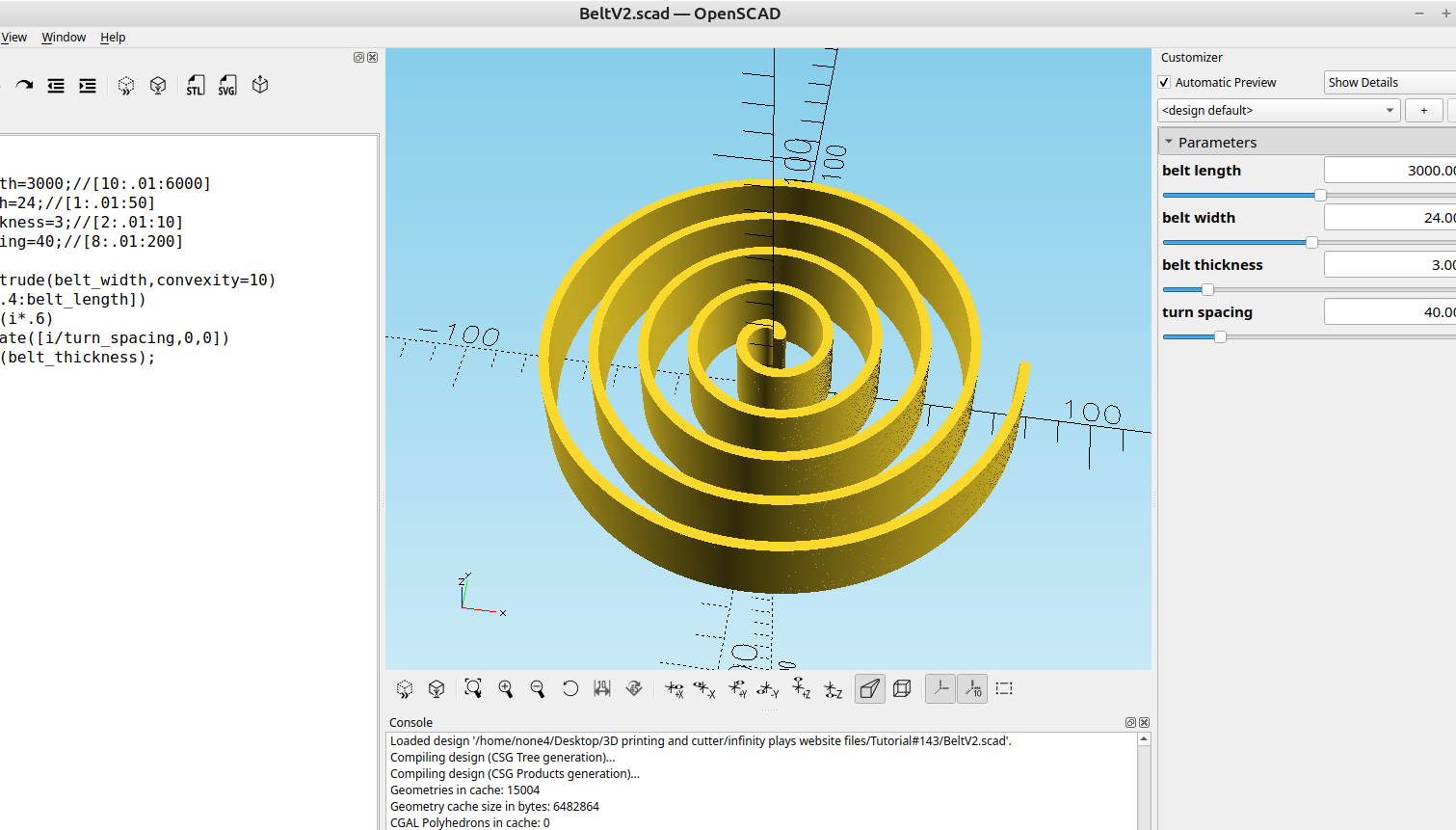1456x830 pixels.
Task: Render the model using the Render icon
Action: click(158, 85)
